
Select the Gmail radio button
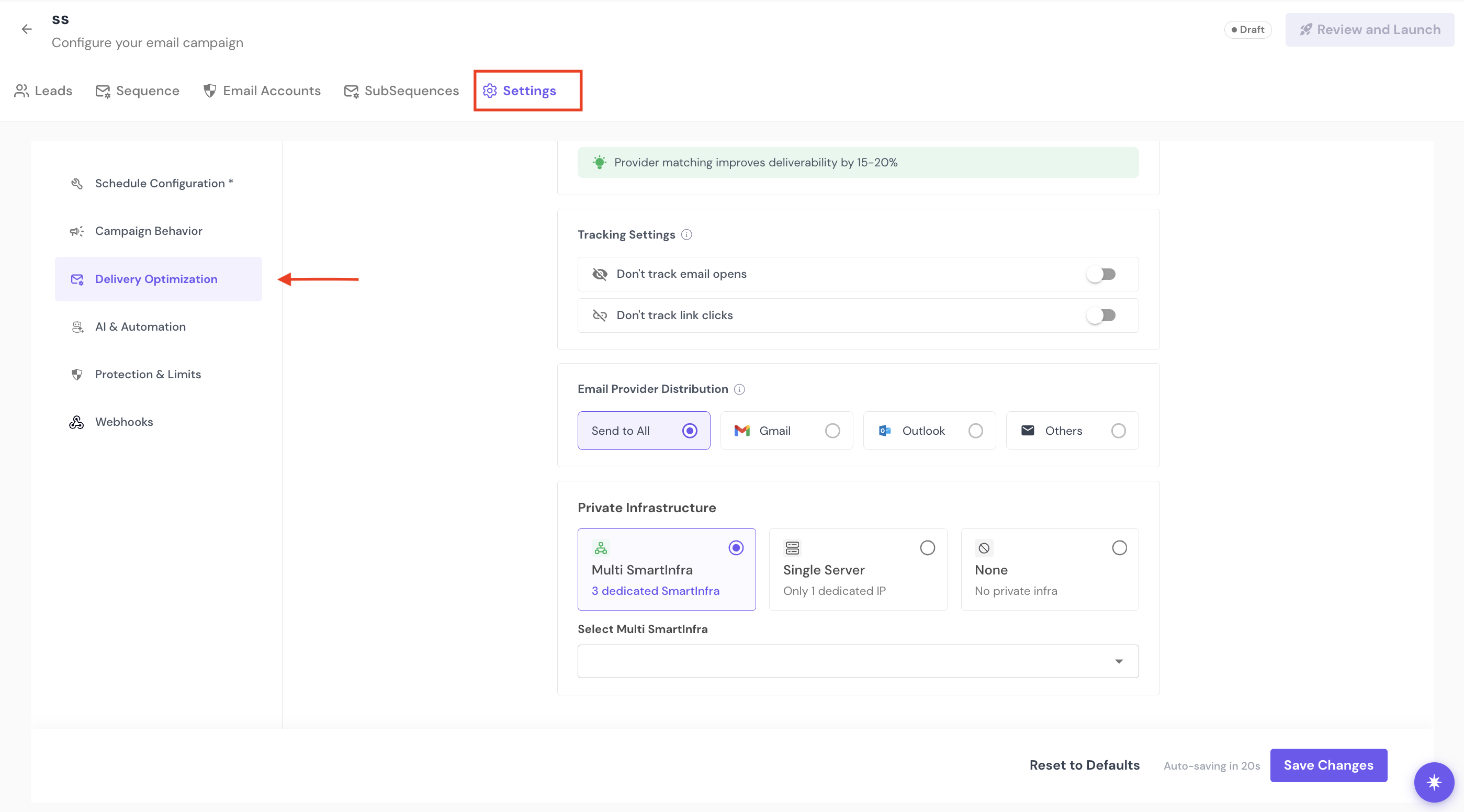[x=832, y=431]
